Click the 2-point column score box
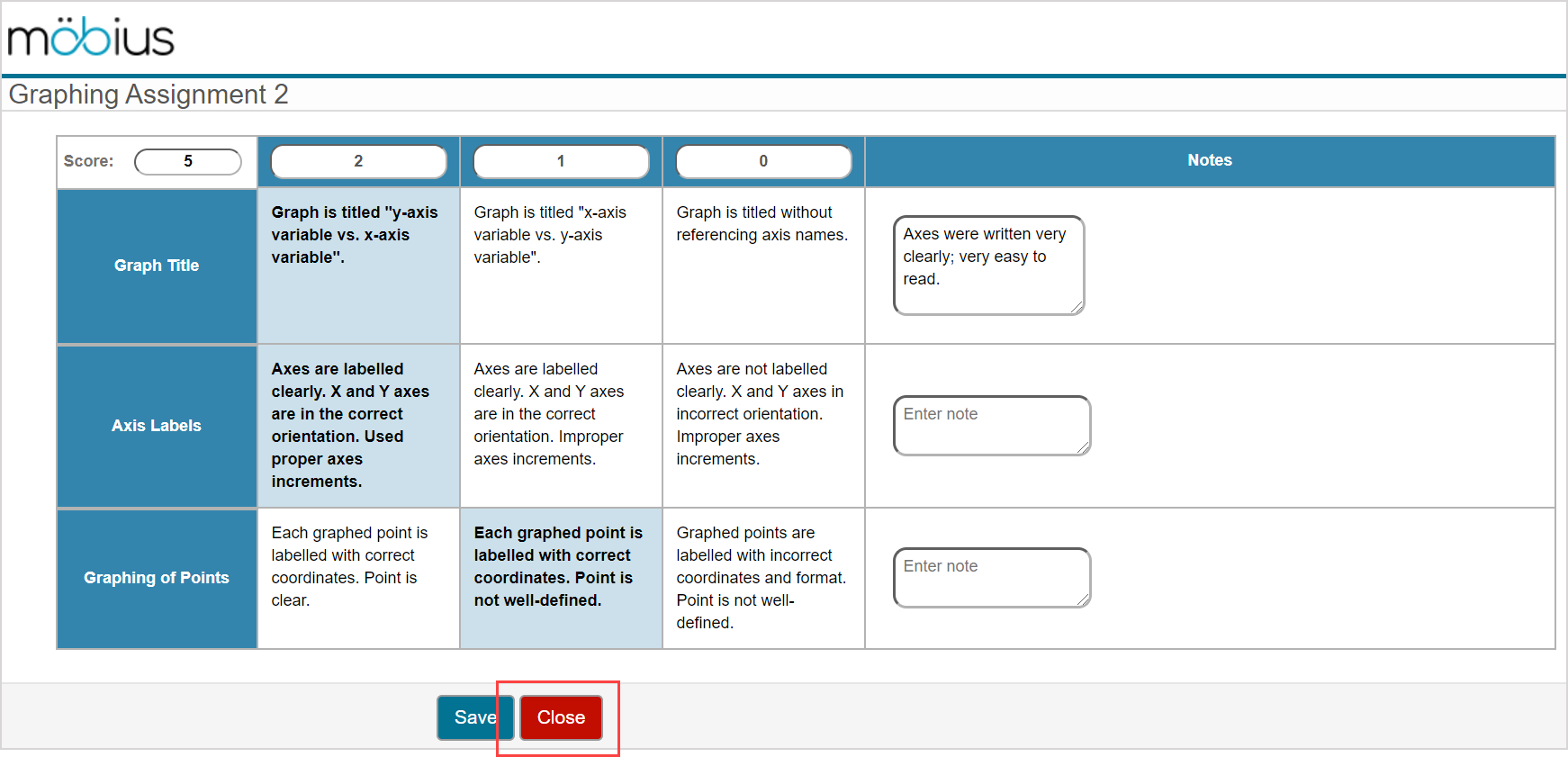Image resolution: width=1568 pixels, height=757 pixels. coord(358,161)
